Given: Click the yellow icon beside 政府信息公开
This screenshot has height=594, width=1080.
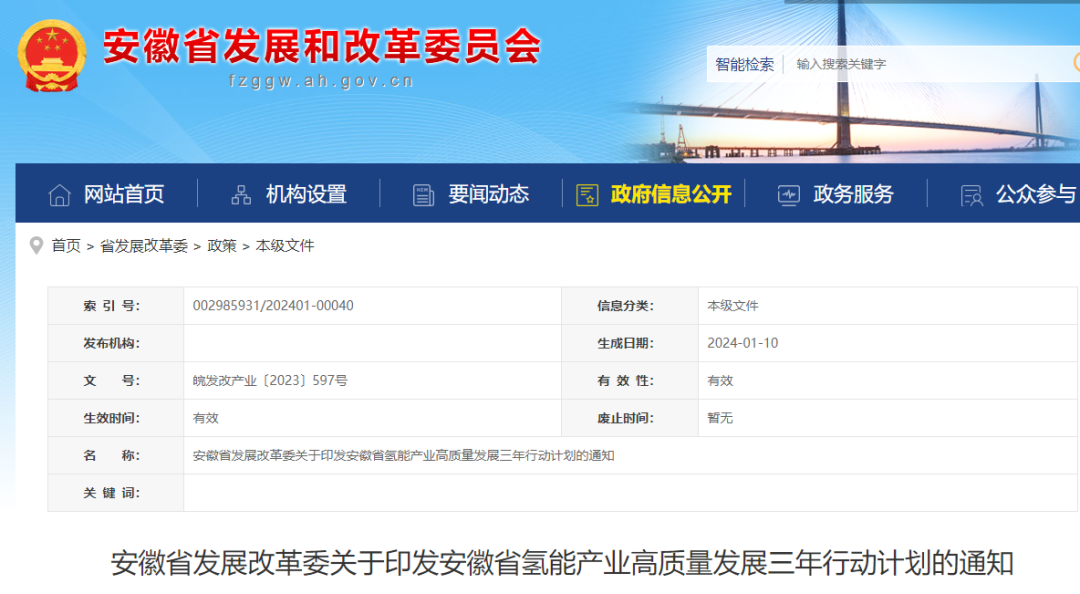Looking at the screenshot, I should (587, 195).
